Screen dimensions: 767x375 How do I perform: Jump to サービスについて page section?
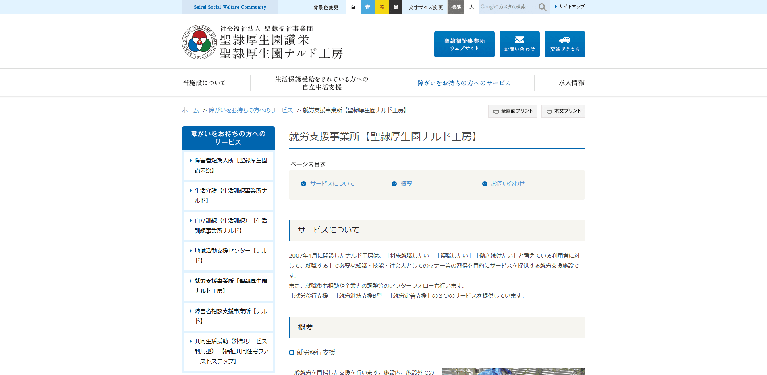[332, 184]
